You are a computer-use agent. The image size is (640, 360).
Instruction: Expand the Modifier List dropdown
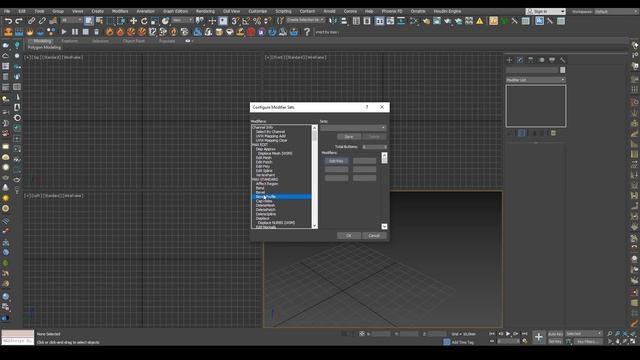pyautogui.click(x=536, y=80)
